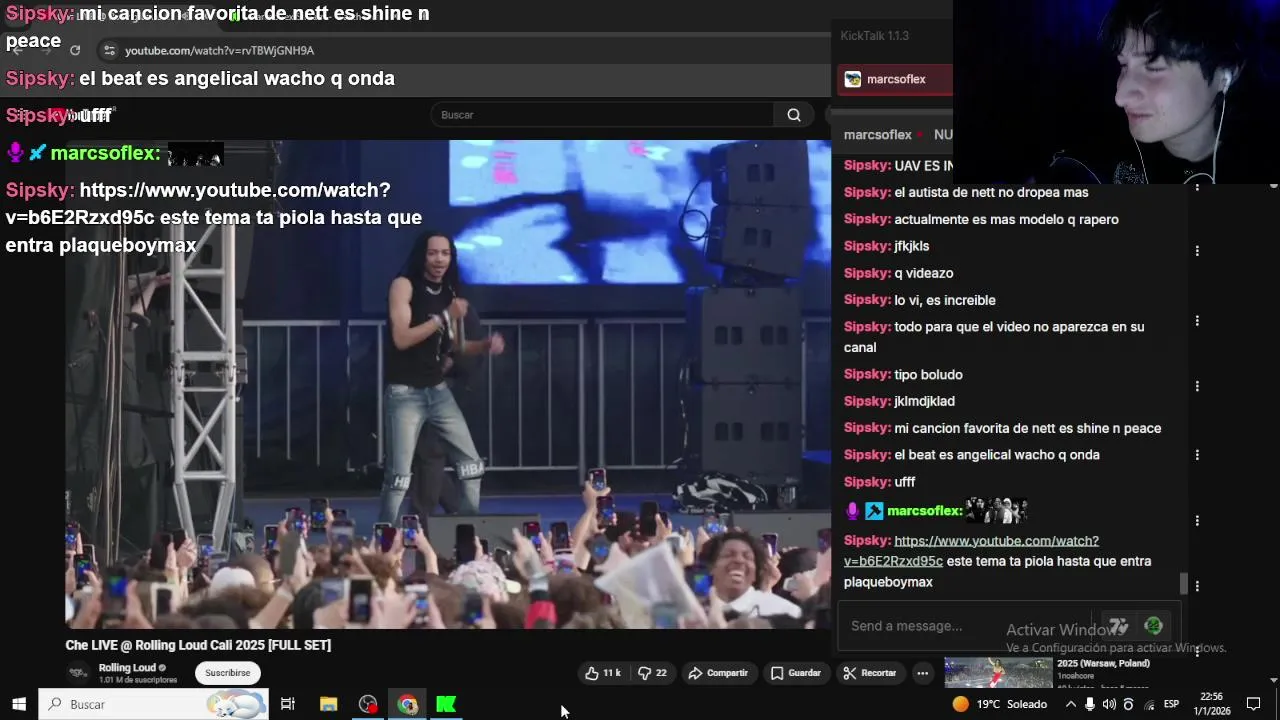Select the marcsoflex tab in KickTalk
This screenshot has height=720, width=1280.
point(894,79)
